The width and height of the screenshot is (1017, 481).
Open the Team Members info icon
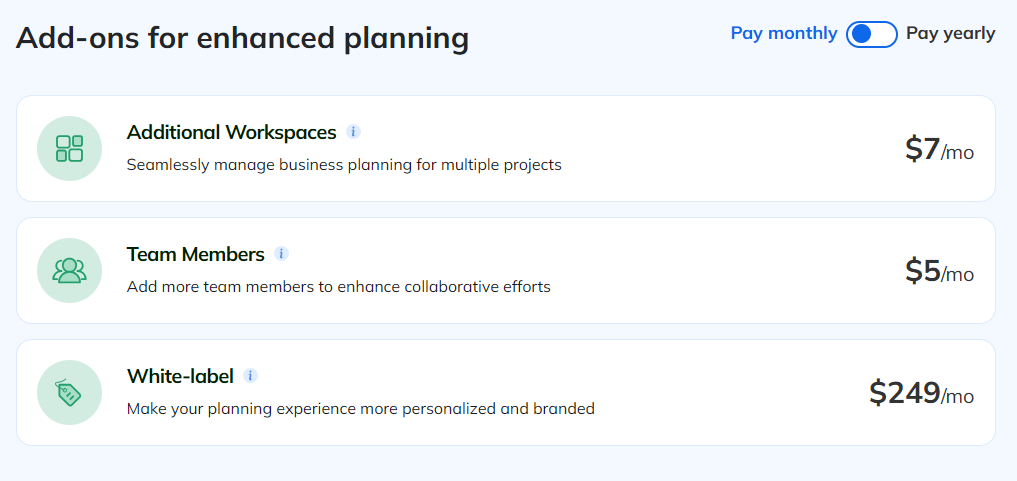281,254
